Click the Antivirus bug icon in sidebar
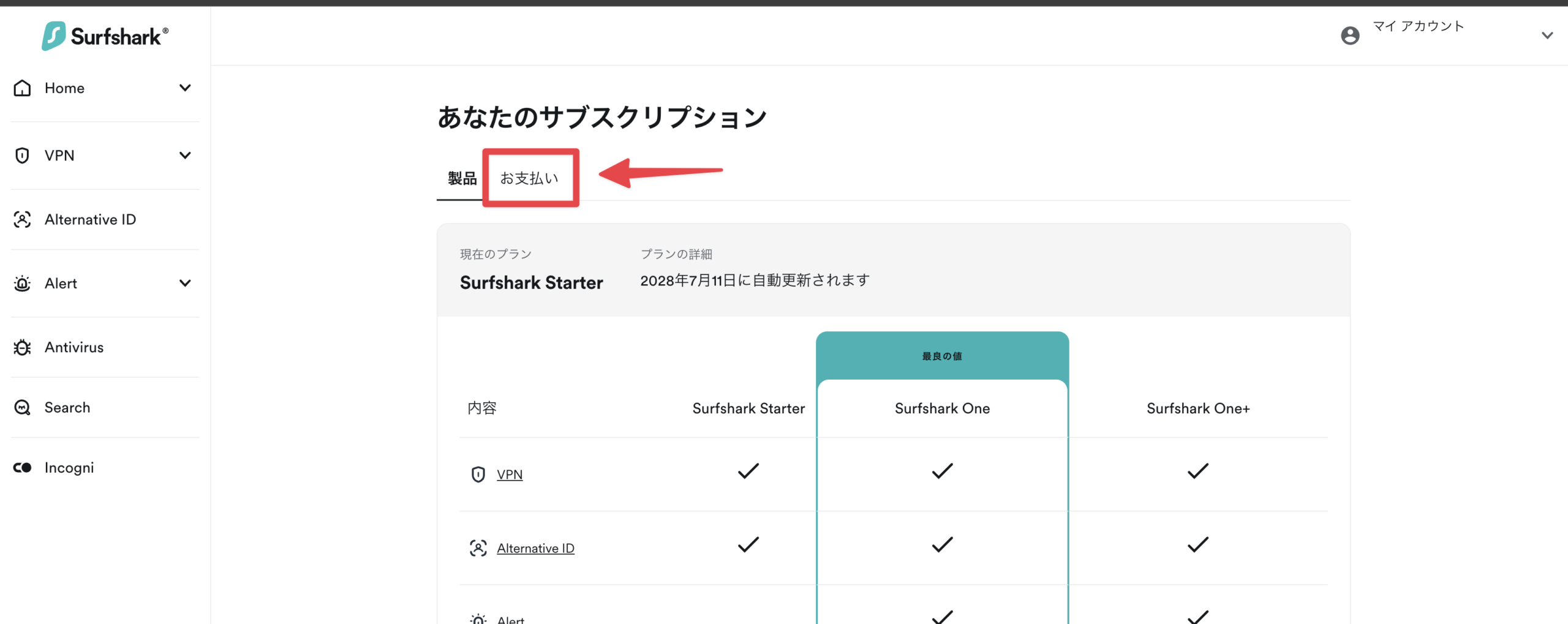Viewport: 1568px width, 624px height. tap(22, 347)
